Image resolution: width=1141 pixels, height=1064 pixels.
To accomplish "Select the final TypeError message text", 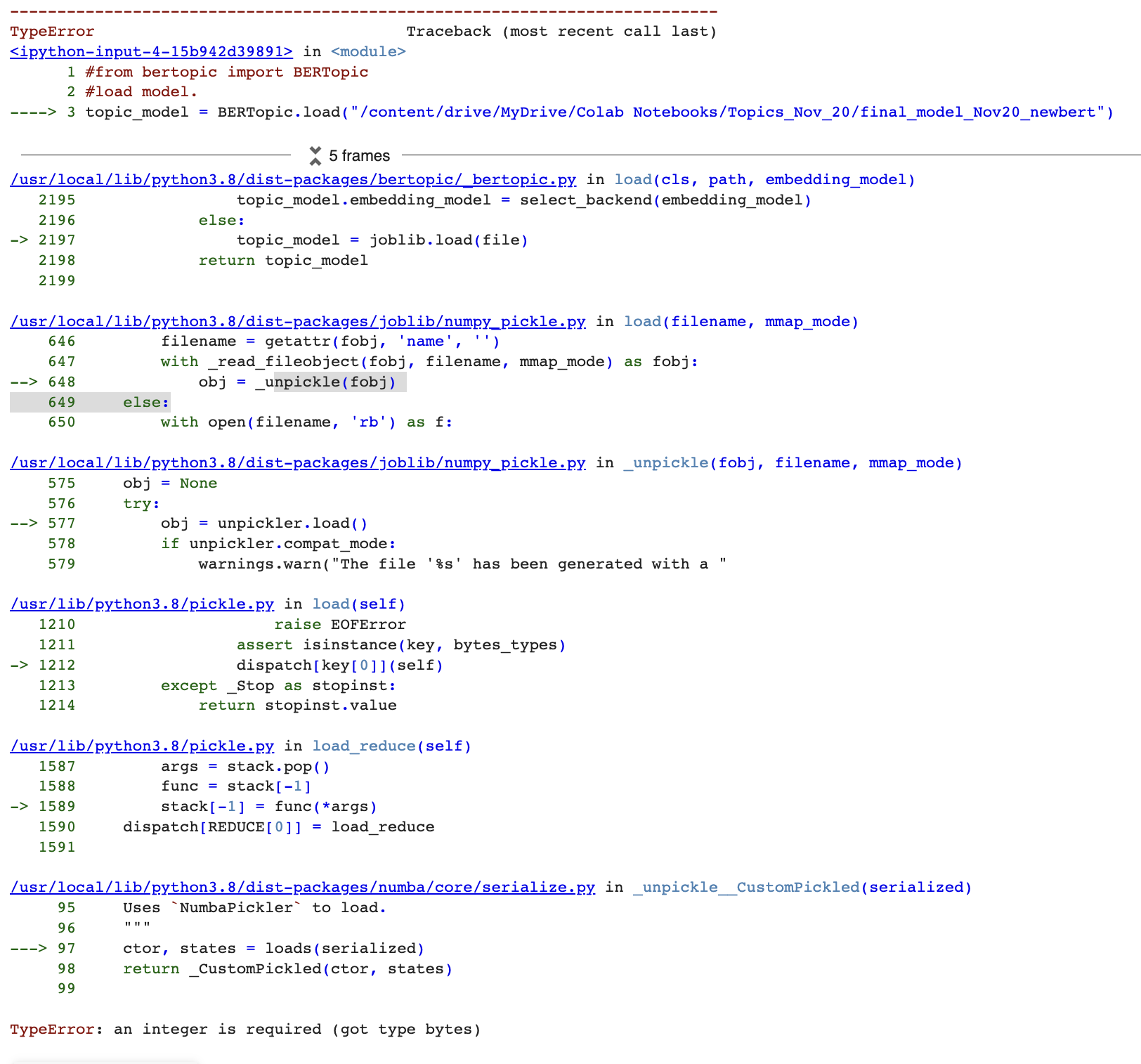I will pyautogui.click(x=246, y=1029).
